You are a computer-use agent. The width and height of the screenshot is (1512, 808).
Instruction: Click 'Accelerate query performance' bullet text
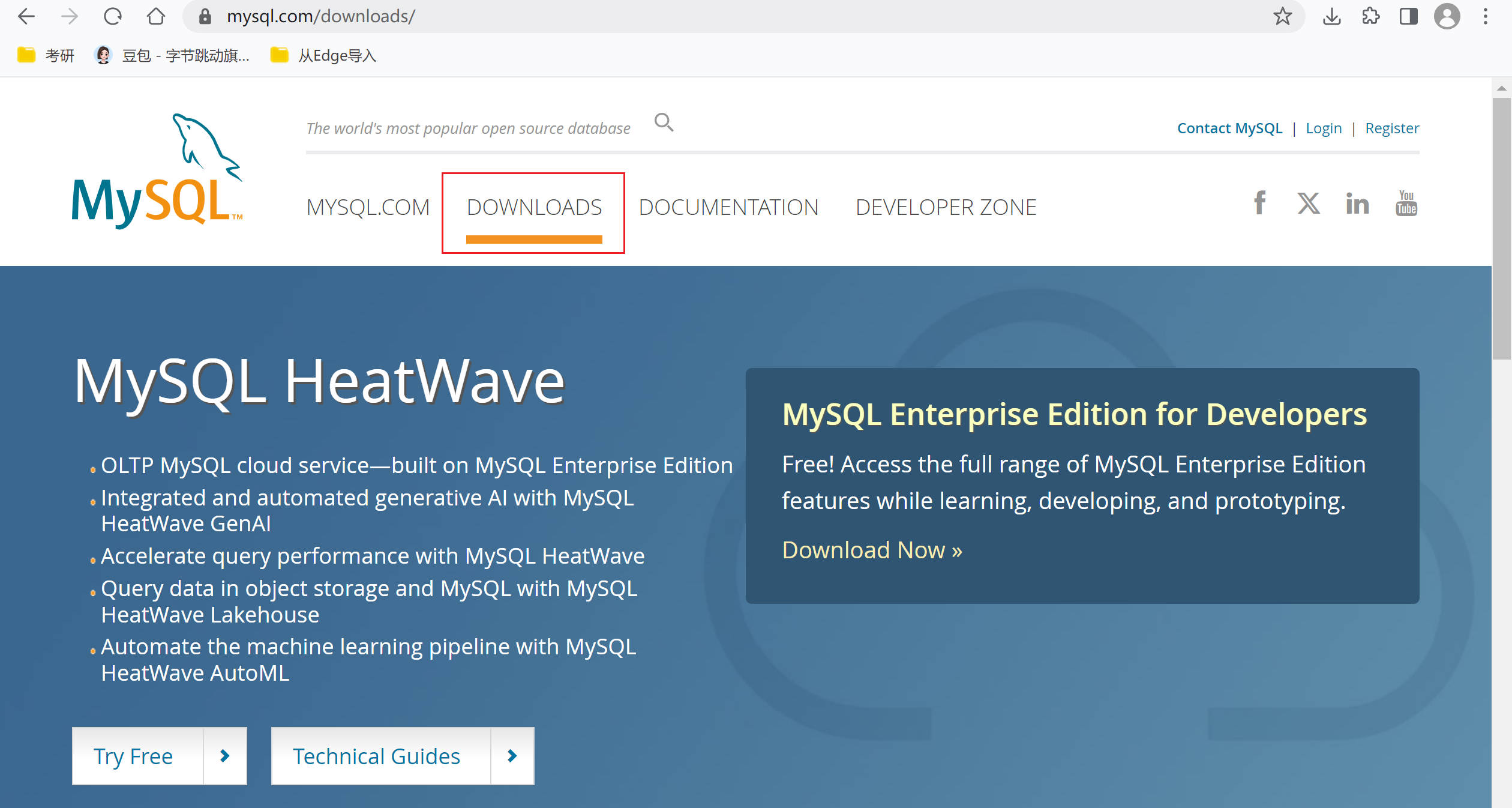point(373,556)
